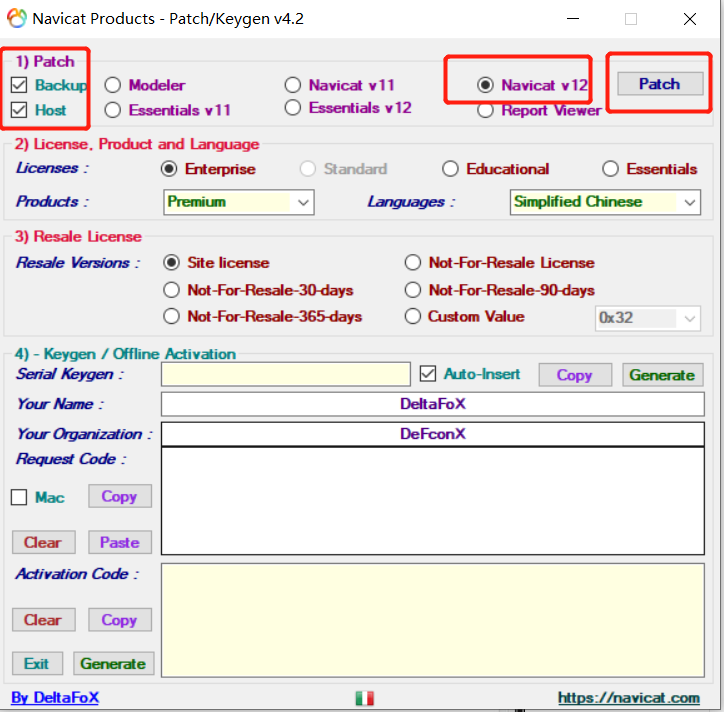Click inside the Activation Code text area
This screenshot has height=712, width=724.
(x=433, y=620)
